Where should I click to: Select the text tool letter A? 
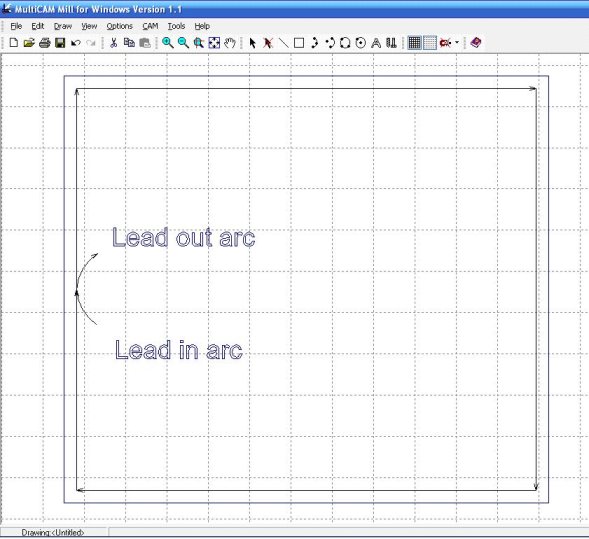tap(376, 43)
